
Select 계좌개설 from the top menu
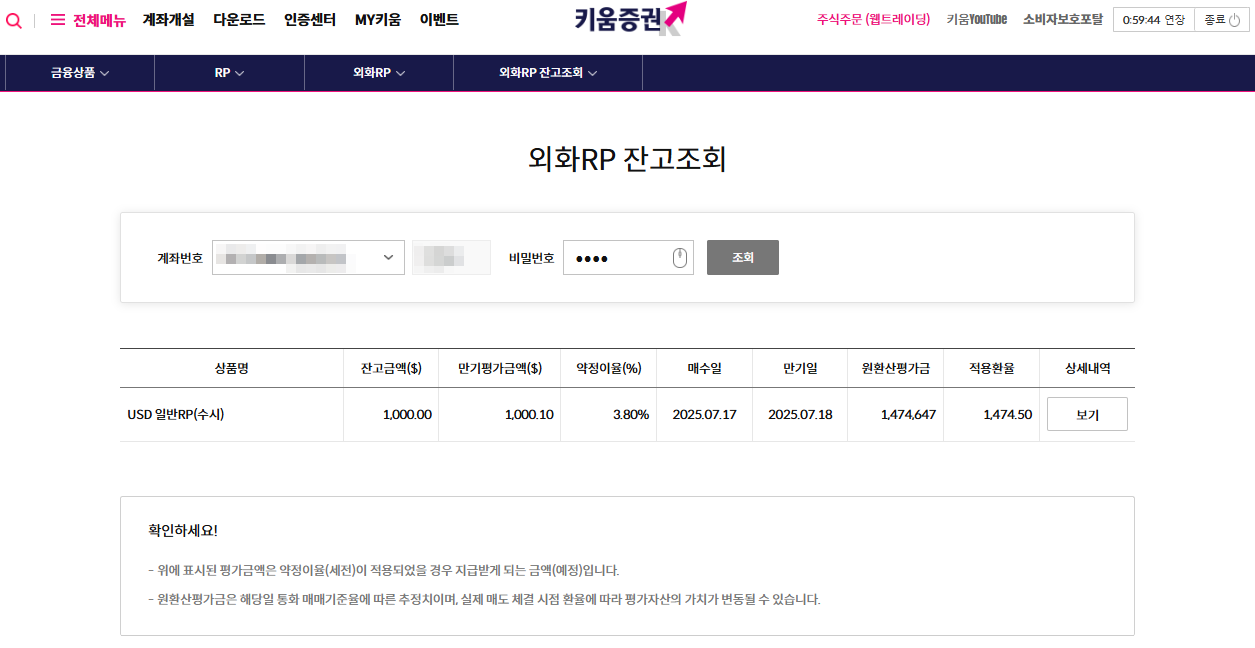point(166,19)
